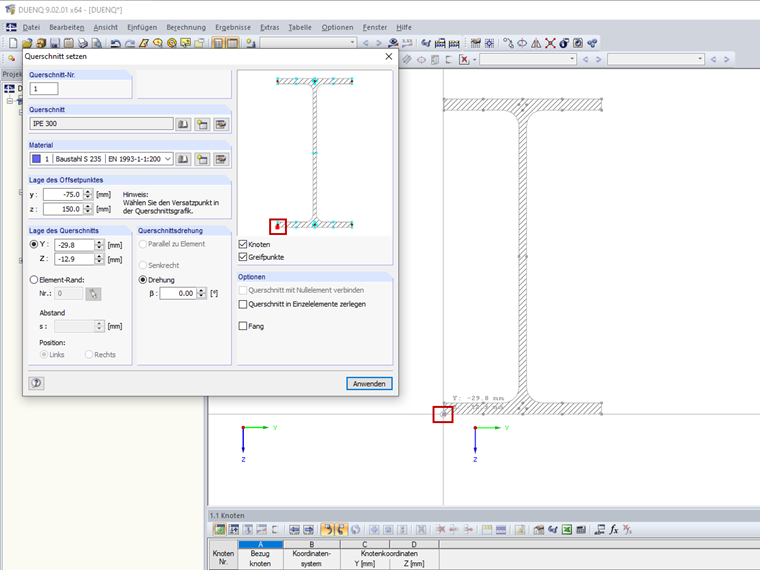
Task: Open the Ergebnisse menu
Action: tap(233, 27)
